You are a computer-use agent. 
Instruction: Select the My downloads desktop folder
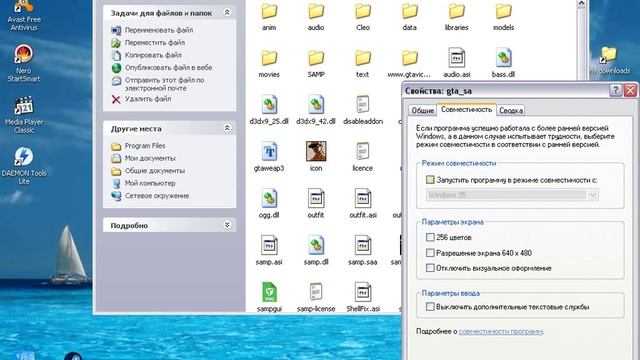(609, 60)
